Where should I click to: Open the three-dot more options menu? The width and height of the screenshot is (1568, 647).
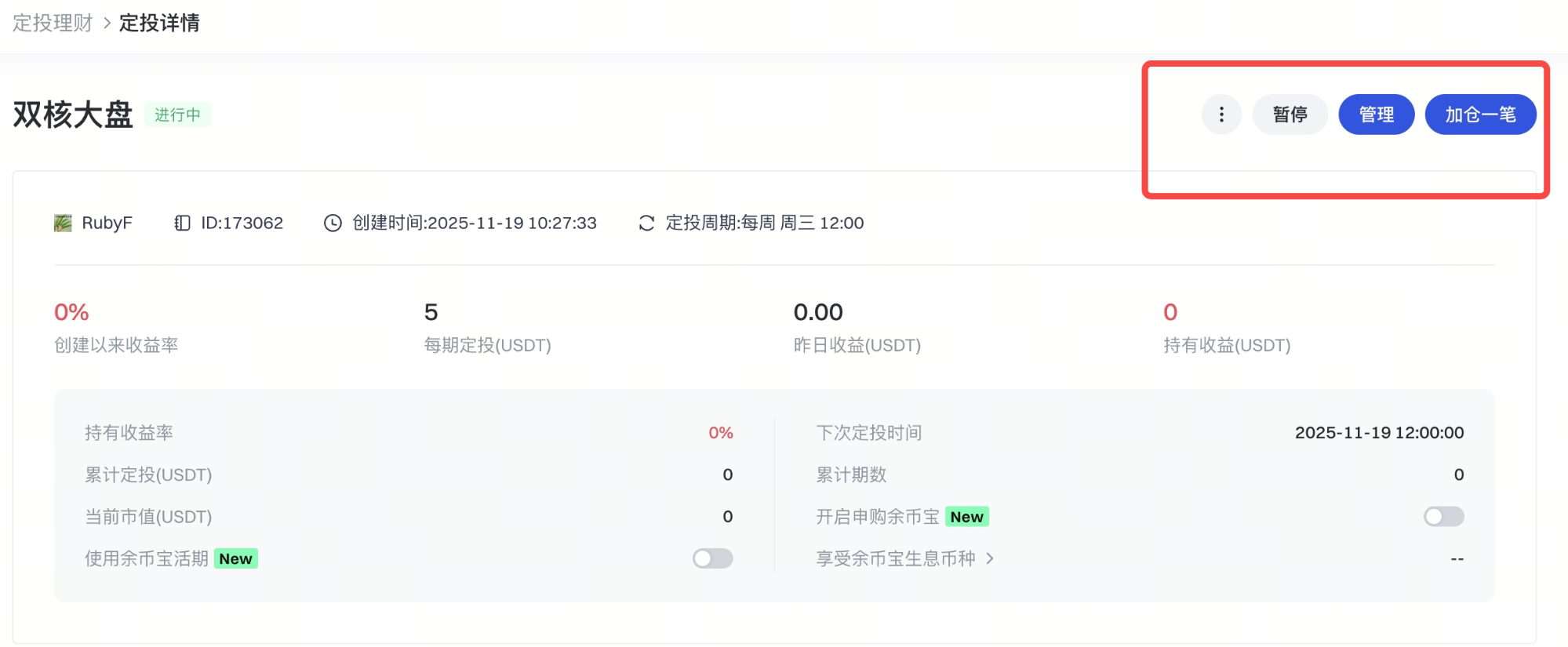[1221, 114]
